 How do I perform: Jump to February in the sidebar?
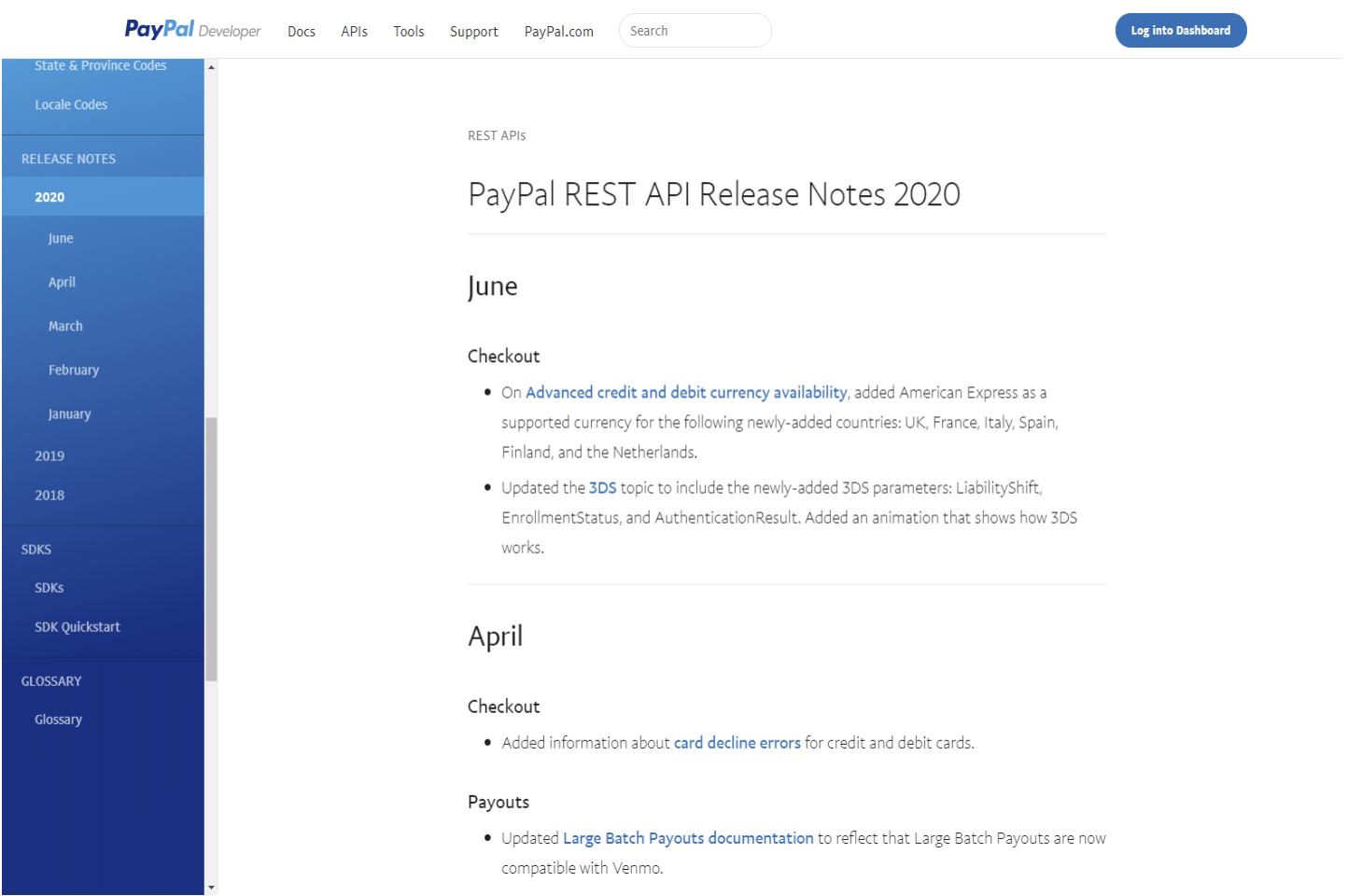coord(74,371)
